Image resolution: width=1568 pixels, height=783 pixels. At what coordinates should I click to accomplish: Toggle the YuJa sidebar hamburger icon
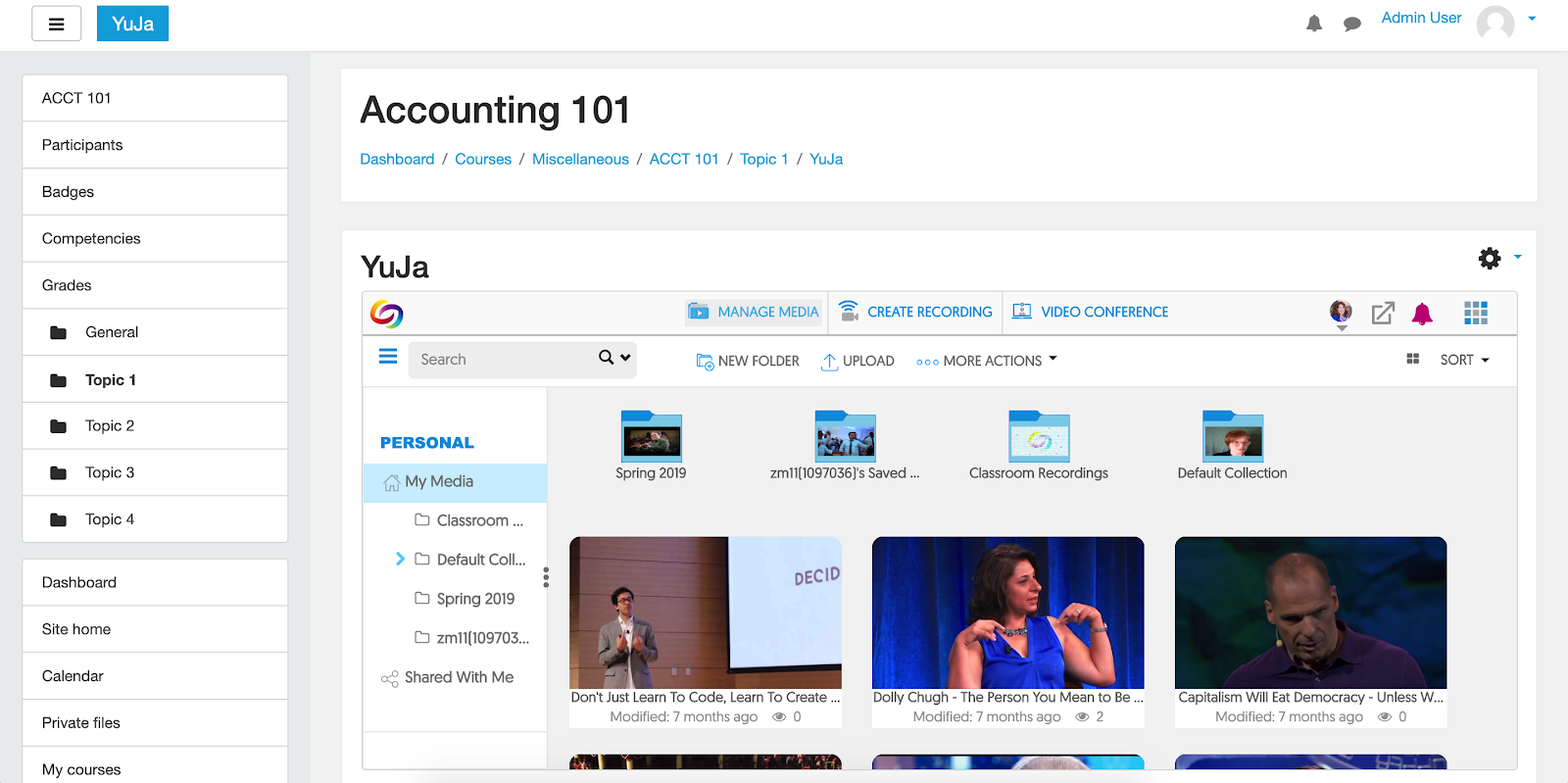click(x=388, y=357)
